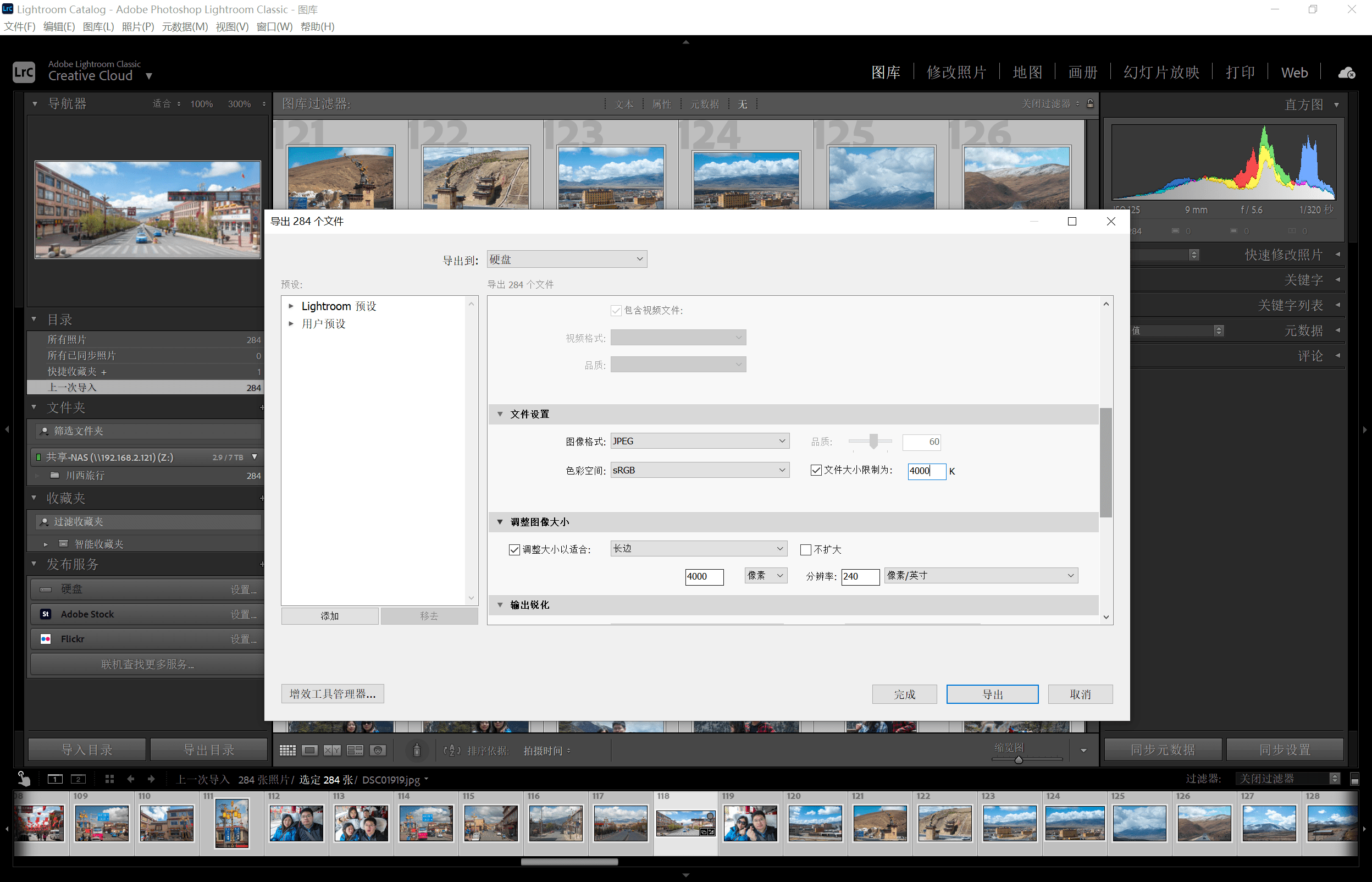1372x882 pixels.
Task: Open survey view icon
Action: point(355,750)
